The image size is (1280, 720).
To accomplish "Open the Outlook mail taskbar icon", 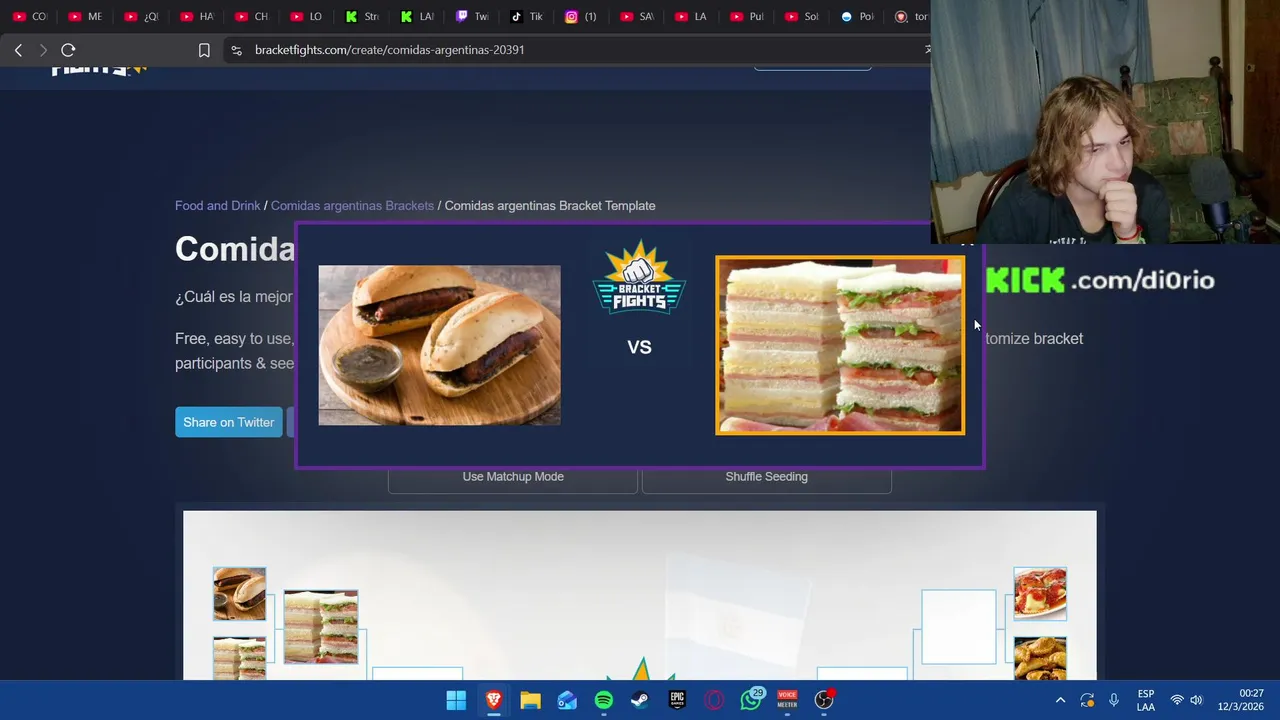I will (x=567, y=700).
